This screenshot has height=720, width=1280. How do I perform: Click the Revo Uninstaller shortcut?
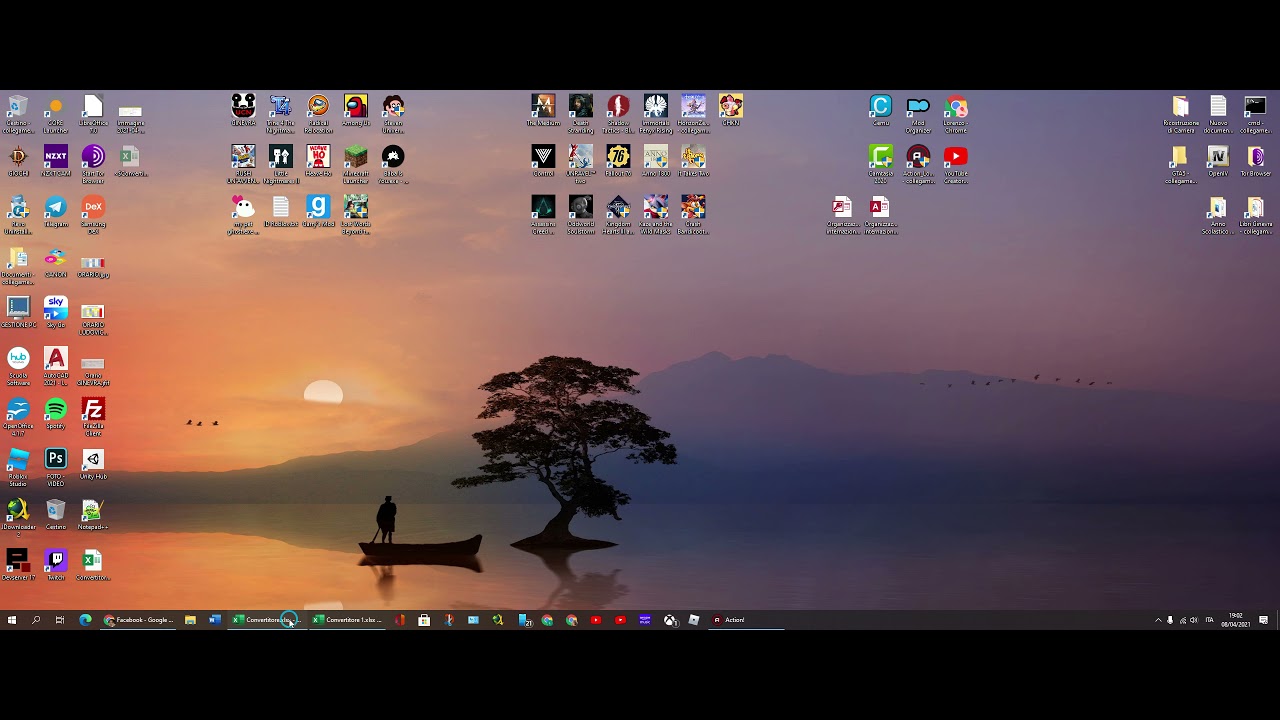coord(18,216)
